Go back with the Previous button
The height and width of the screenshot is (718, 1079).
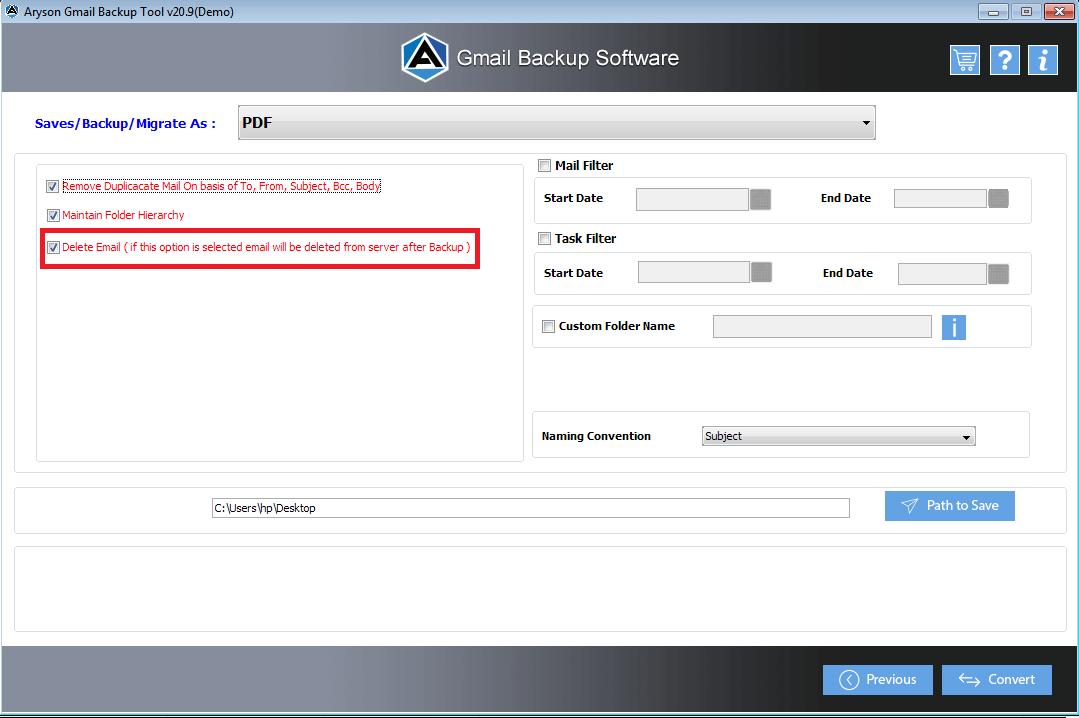[x=877, y=680]
